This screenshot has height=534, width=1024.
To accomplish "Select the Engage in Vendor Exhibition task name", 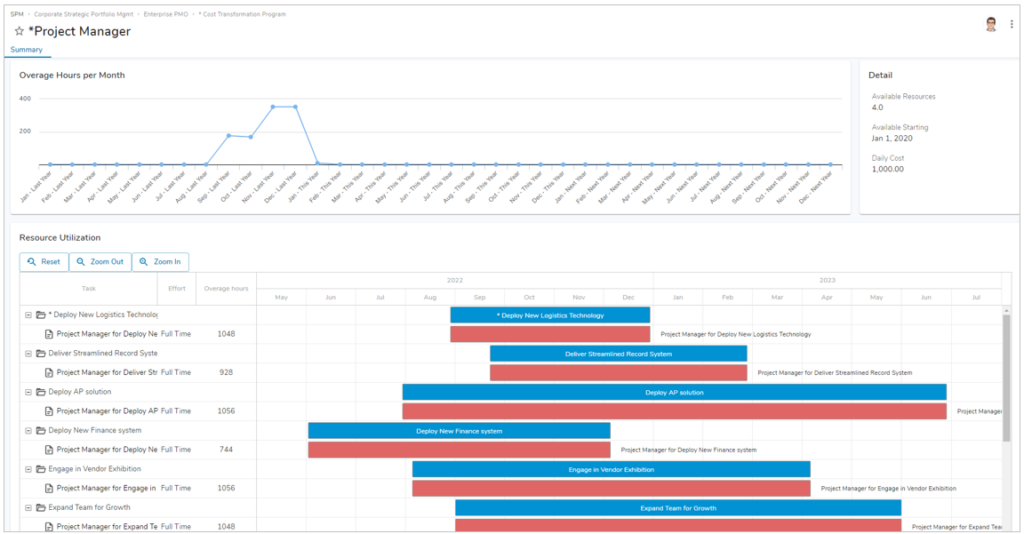I will (x=95, y=469).
